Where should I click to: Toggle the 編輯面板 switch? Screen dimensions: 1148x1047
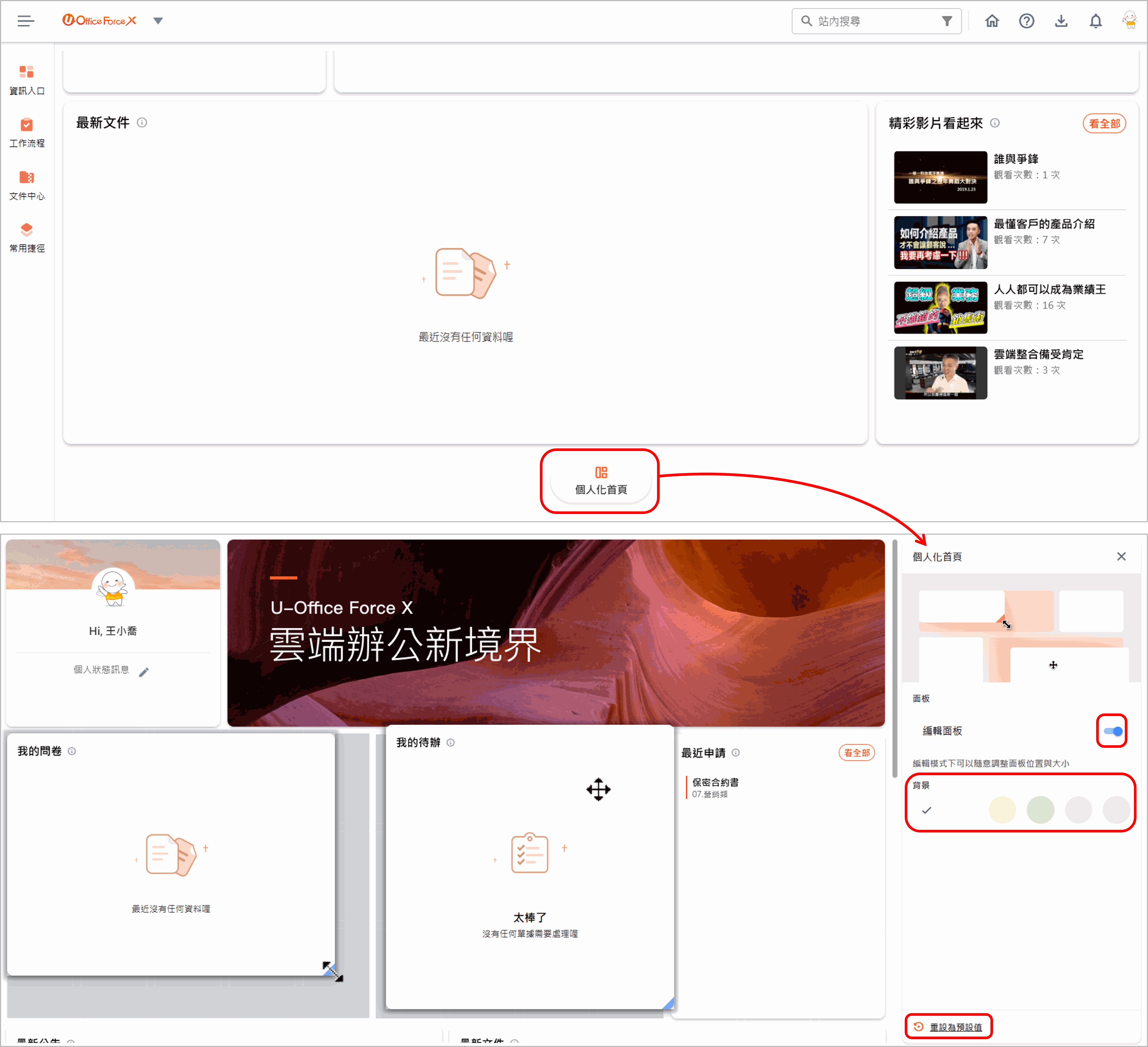pyautogui.click(x=1113, y=731)
